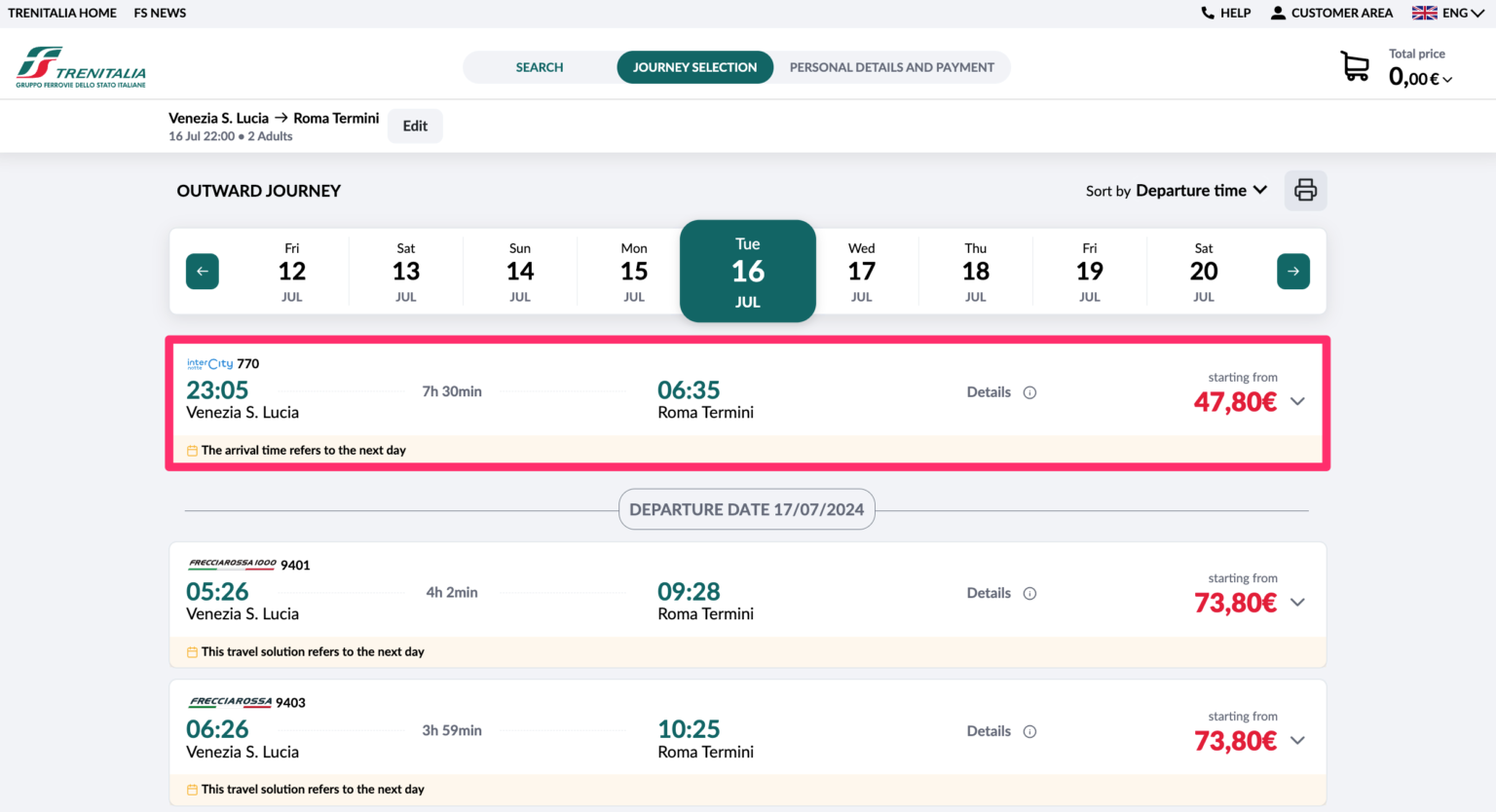This screenshot has width=1496, height=812.
Task: Select the highlighted Tue 16 Jul date
Action: coord(748,271)
